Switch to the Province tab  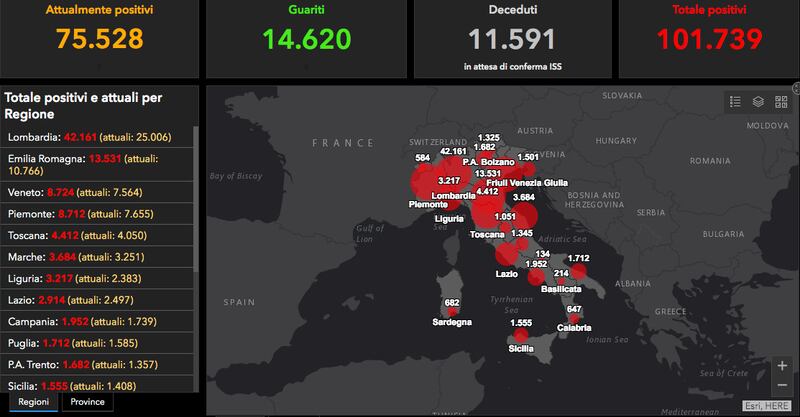(x=87, y=402)
